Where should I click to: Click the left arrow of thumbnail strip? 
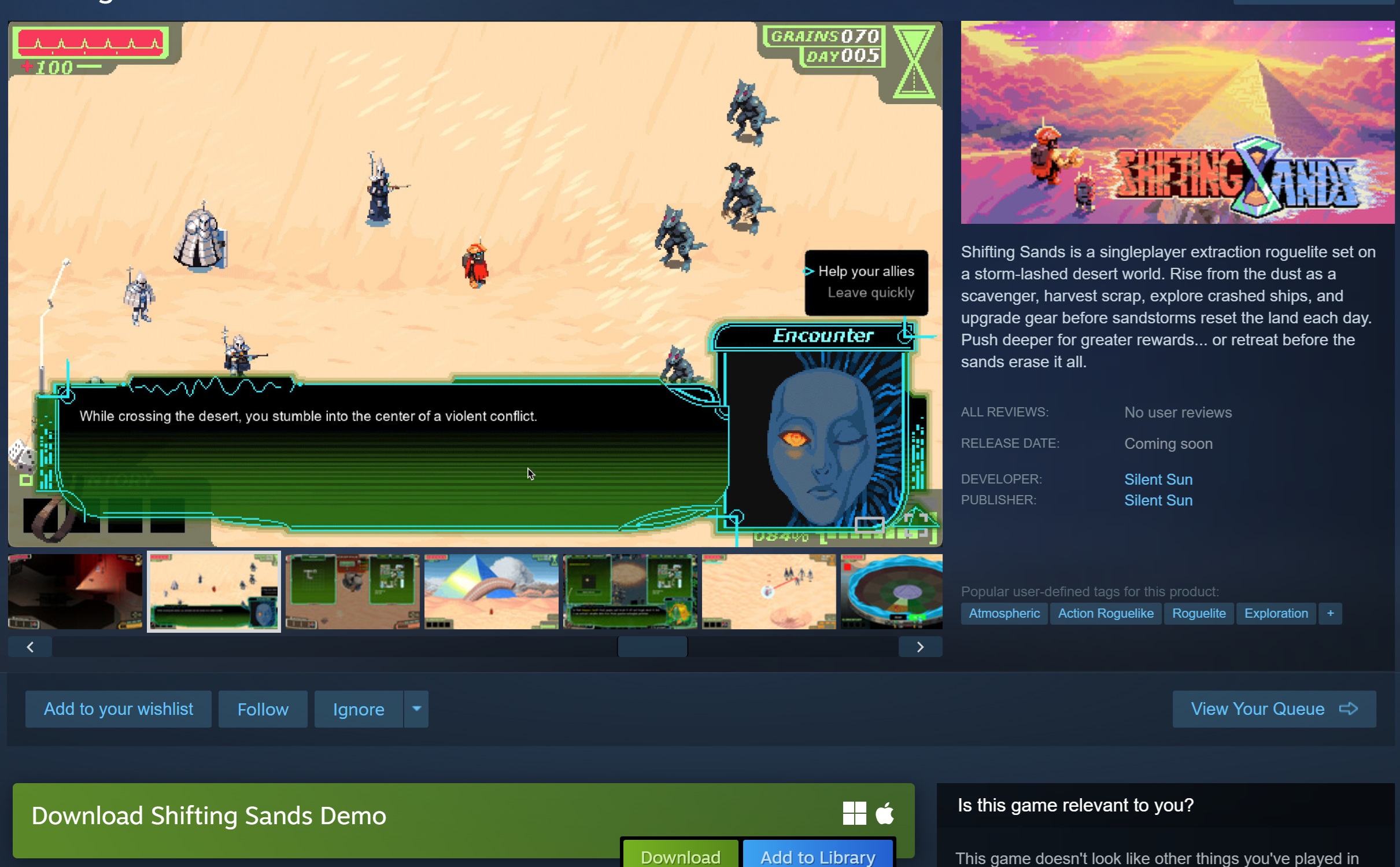pos(30,647)
